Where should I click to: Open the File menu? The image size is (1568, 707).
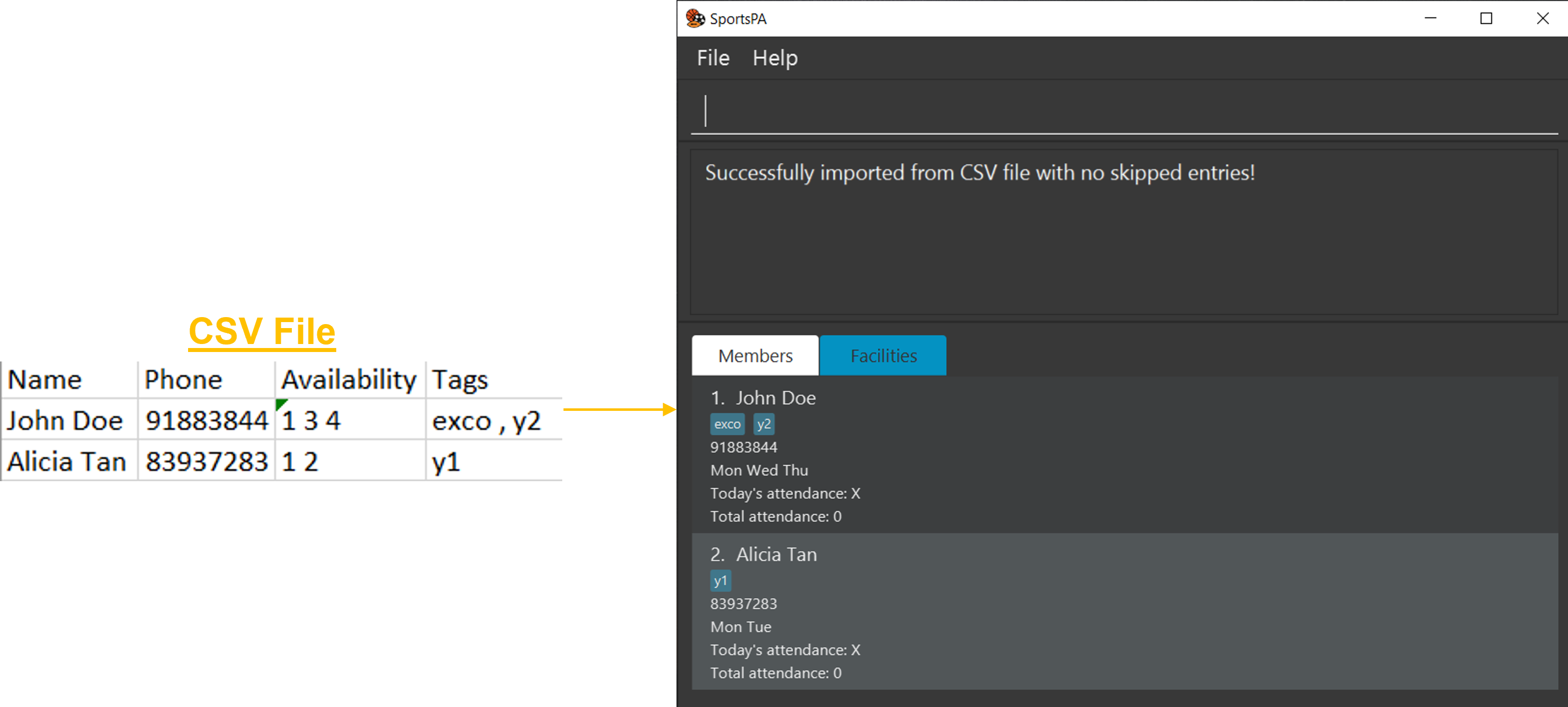713,58
